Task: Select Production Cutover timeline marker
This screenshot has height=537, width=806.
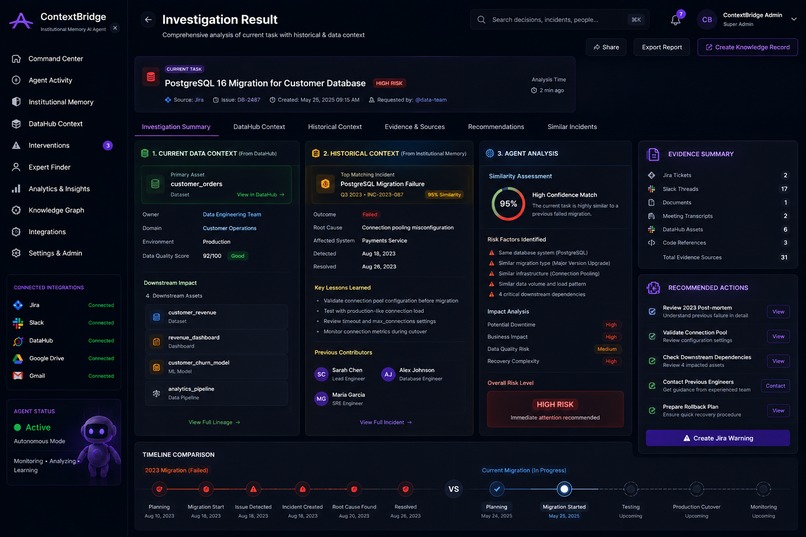Action: (697, 489)
